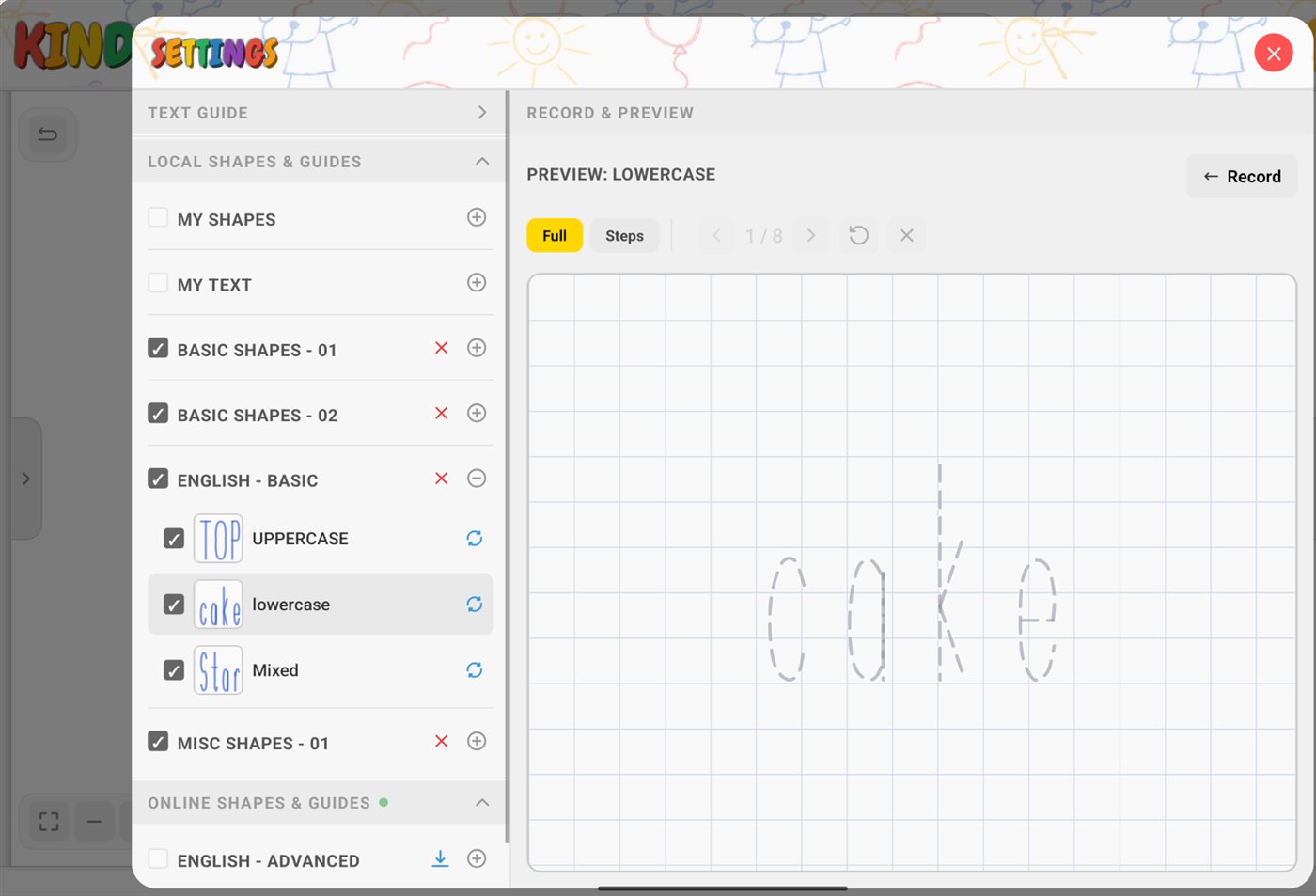Disable the UPPERCASE guide checkbox

[x=174, y=539]
